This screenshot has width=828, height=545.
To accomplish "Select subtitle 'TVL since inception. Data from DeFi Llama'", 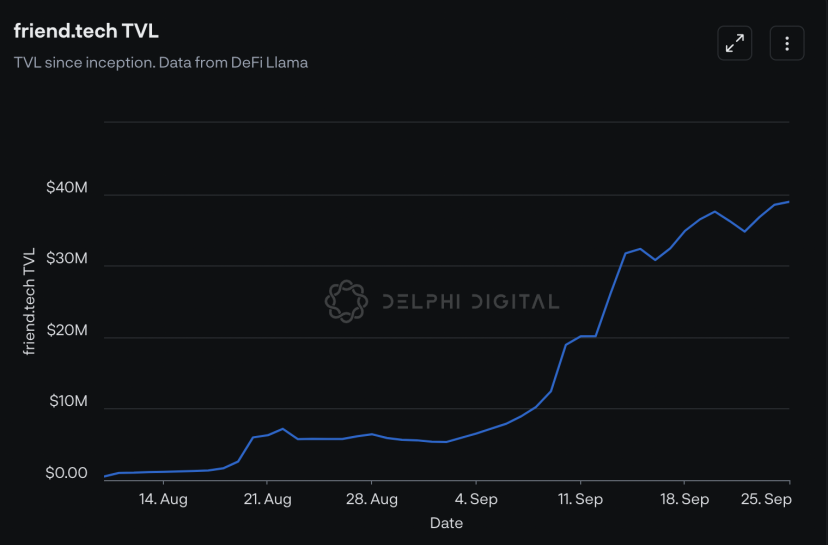I will coord(161,62).
